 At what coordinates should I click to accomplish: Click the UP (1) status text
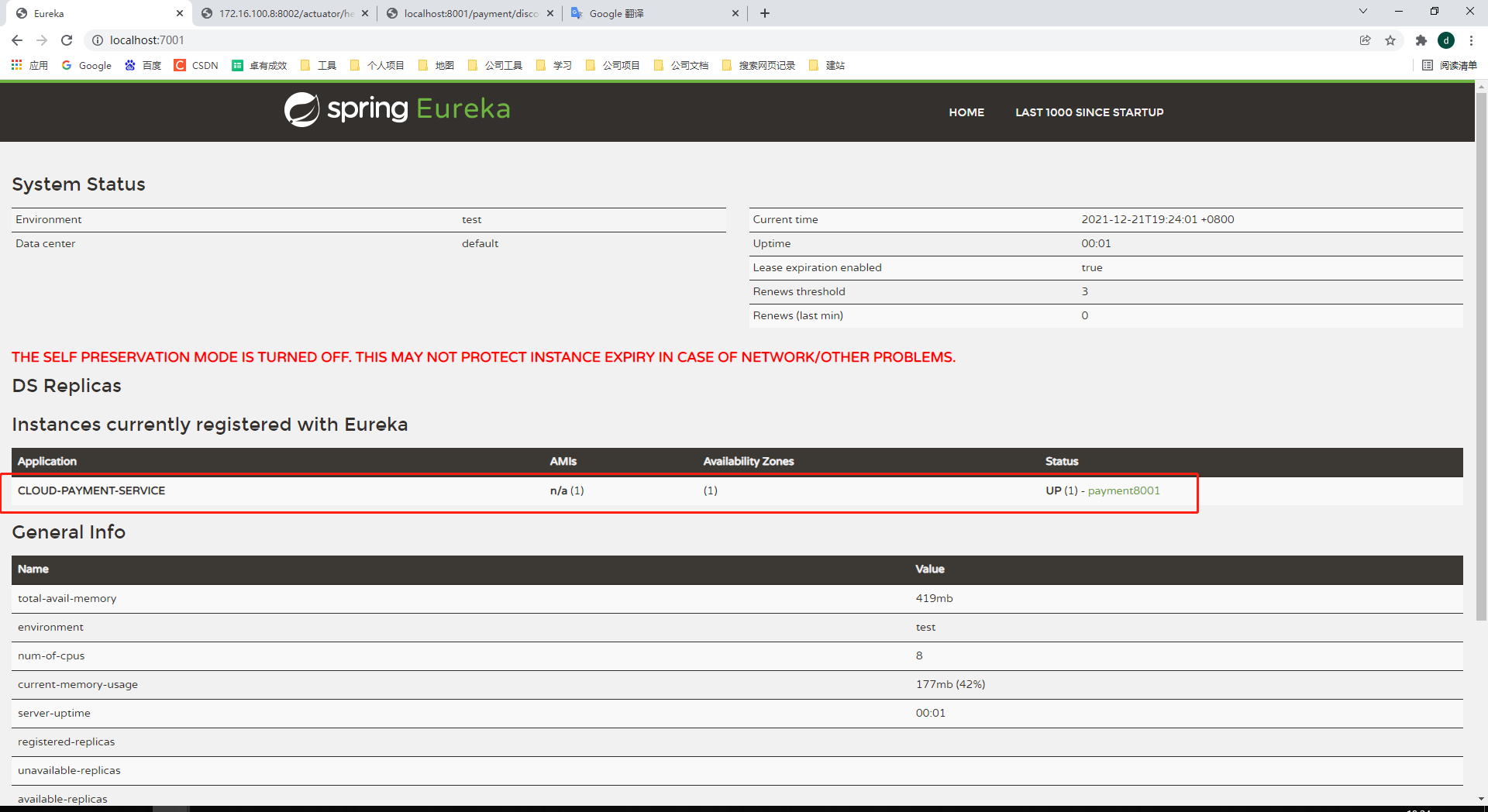click(1062, 490)
